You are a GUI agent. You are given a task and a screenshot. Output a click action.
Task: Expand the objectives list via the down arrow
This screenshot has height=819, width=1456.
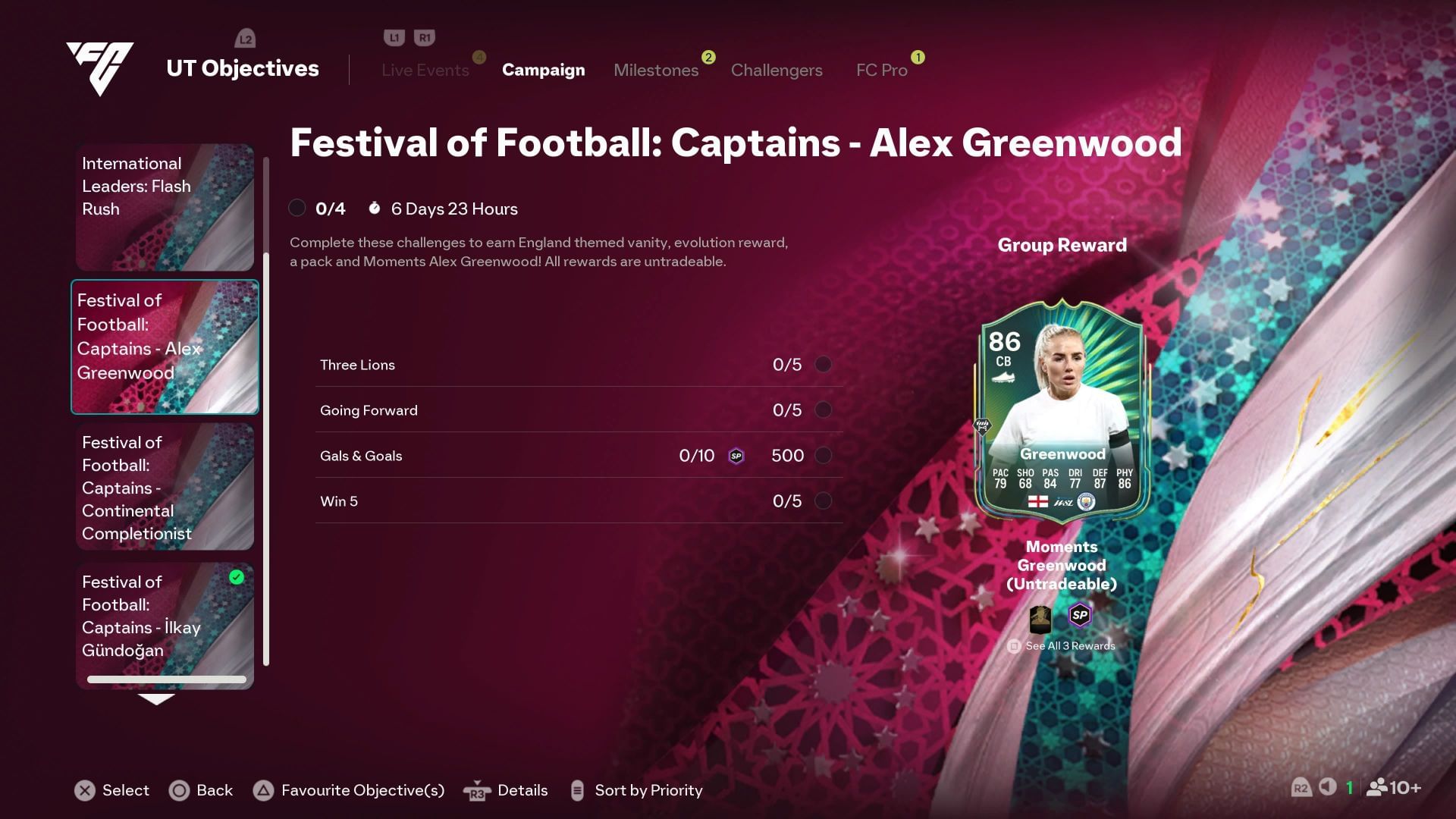point(157,699)
